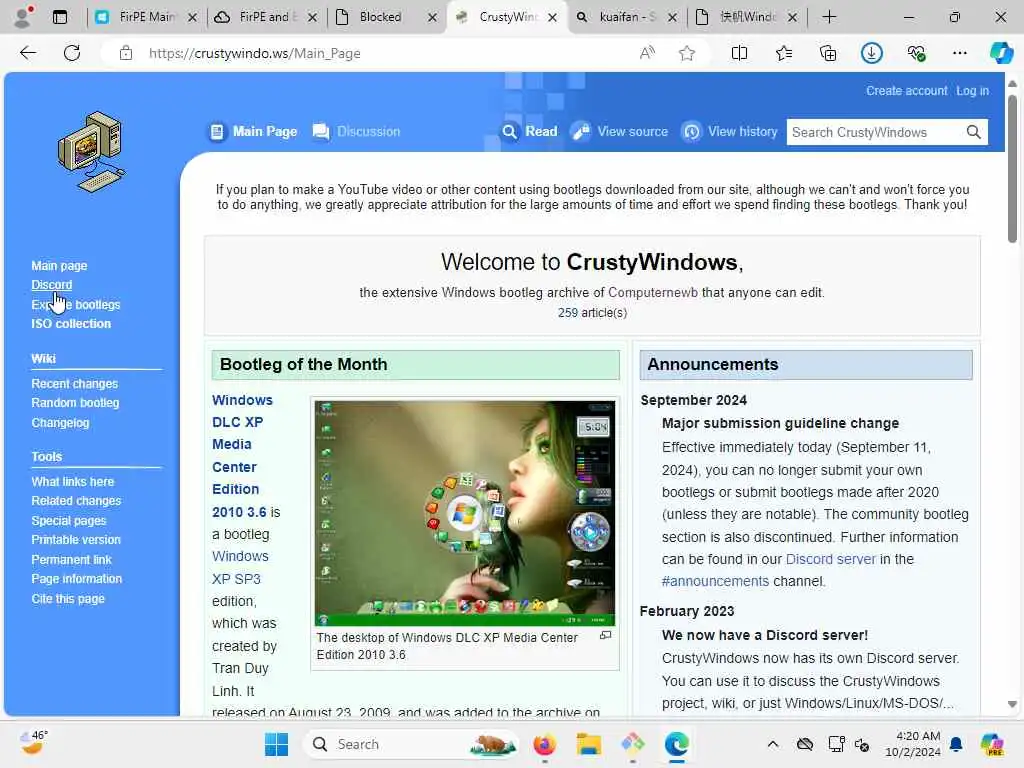Reload the page with refresh icon
The width and height of the screenshot is (1024, 768).
pyautogui.click(x=72, y=54)
